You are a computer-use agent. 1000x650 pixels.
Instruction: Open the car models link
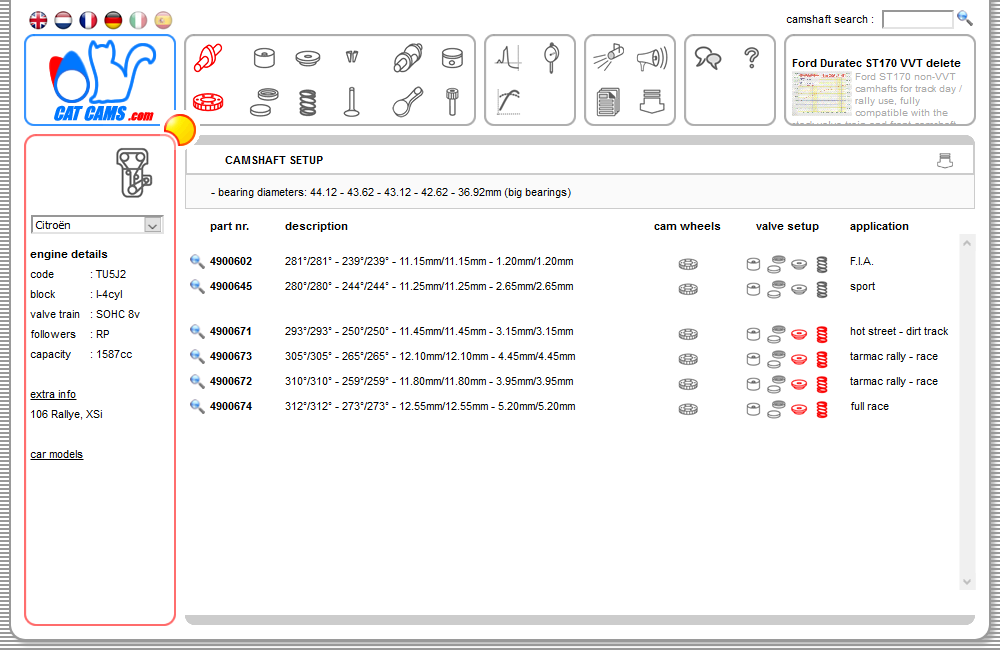[57, 454]
